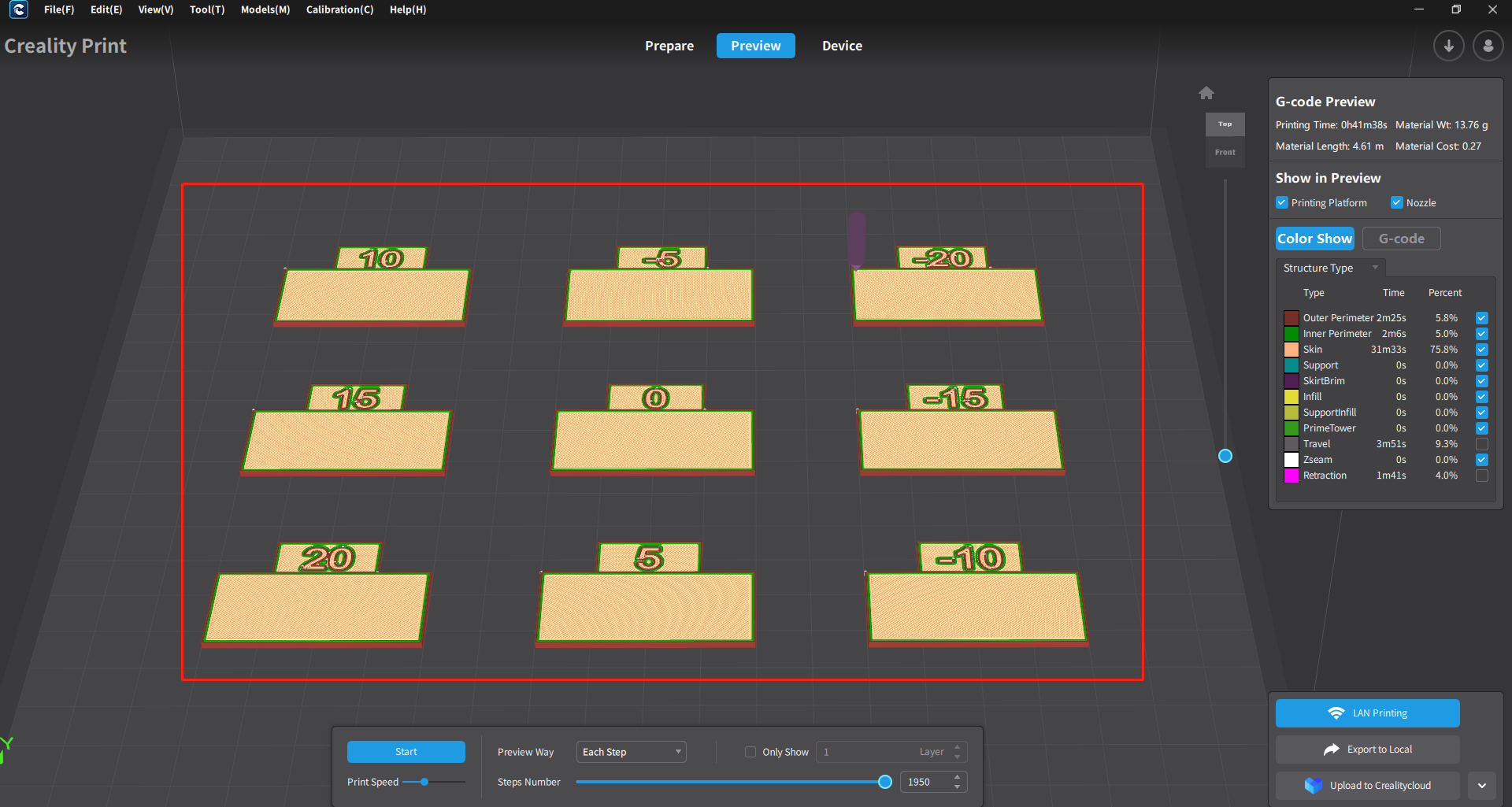Image resolution: width=1512 pixels, height=807 pixels.
Task: Enable Retraction visibility checkbox
Action: [x=1482, y=476]
